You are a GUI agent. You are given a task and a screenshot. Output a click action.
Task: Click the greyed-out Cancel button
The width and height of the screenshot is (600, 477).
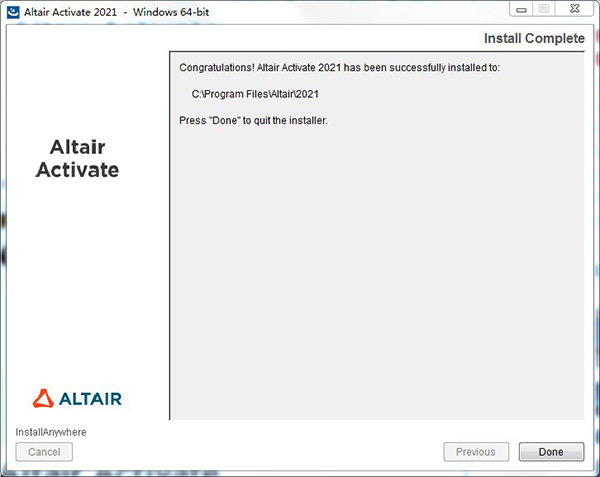point(44,452)
